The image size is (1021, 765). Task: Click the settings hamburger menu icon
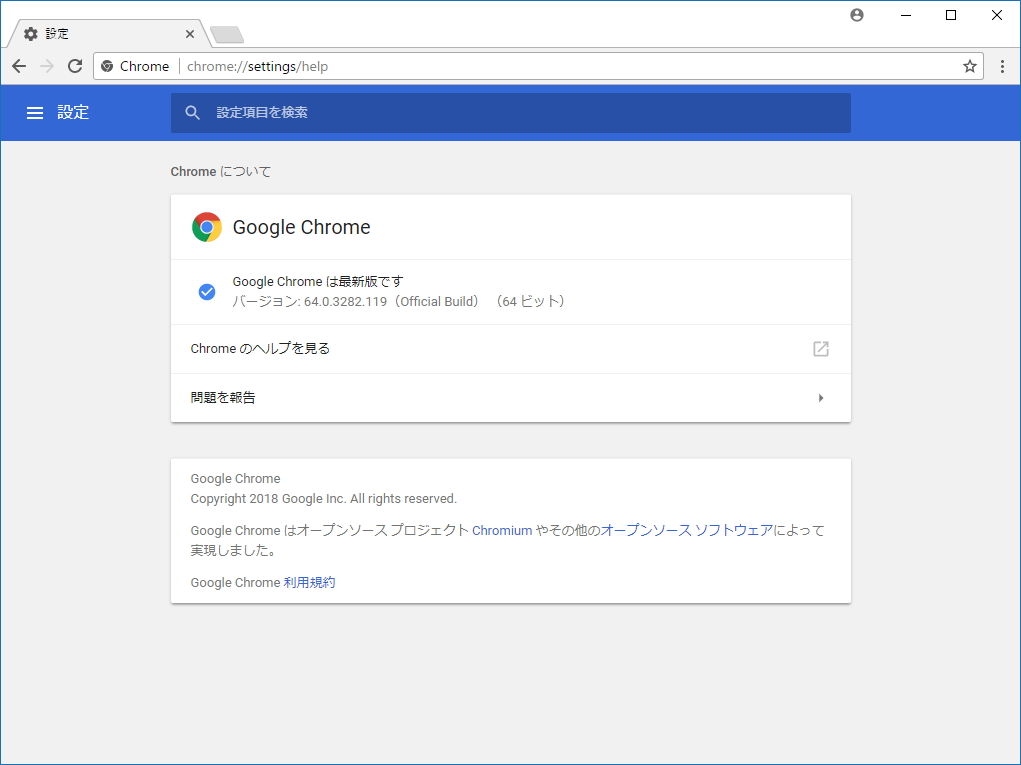[x=35, y=112]
